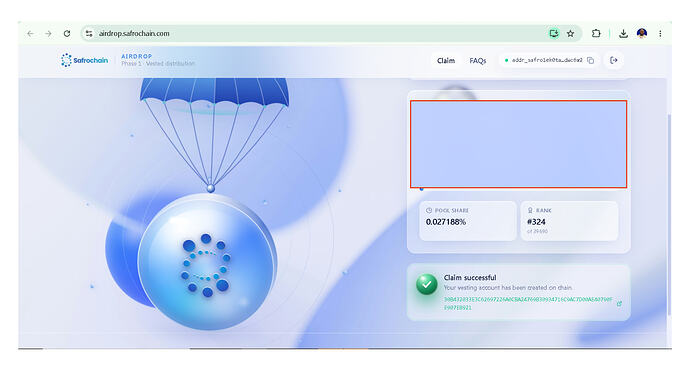
Task: Click the "Claim successful" heading
Action: click(x=470, y=278)
